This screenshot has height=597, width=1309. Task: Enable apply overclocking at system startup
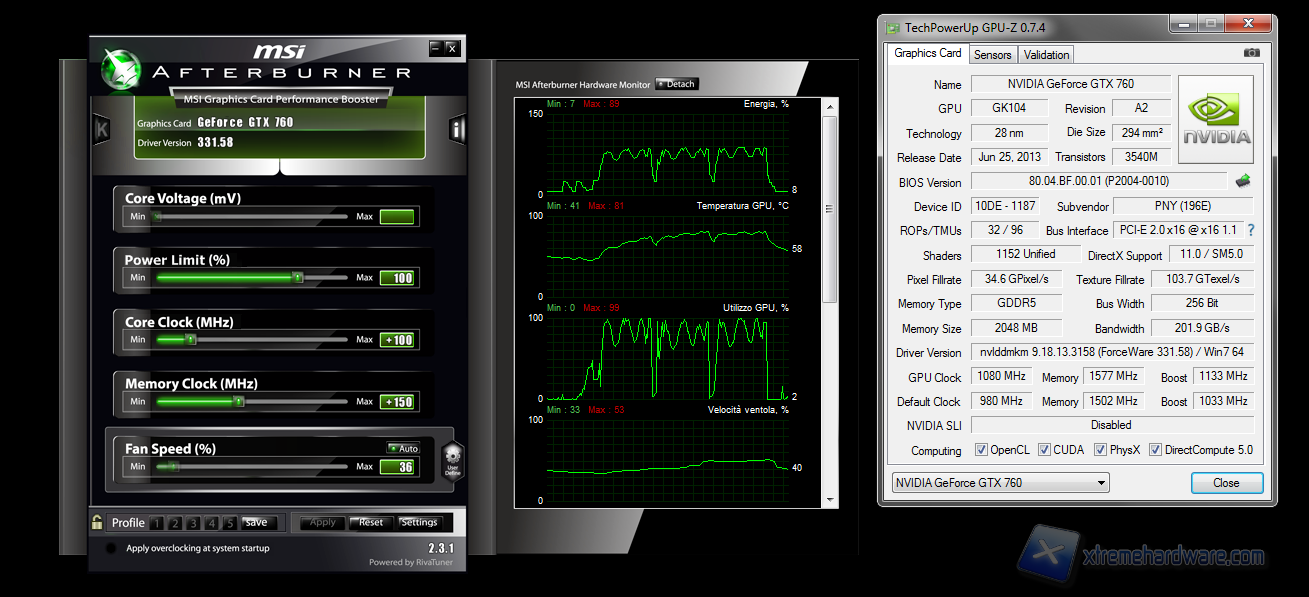(108, 547)
